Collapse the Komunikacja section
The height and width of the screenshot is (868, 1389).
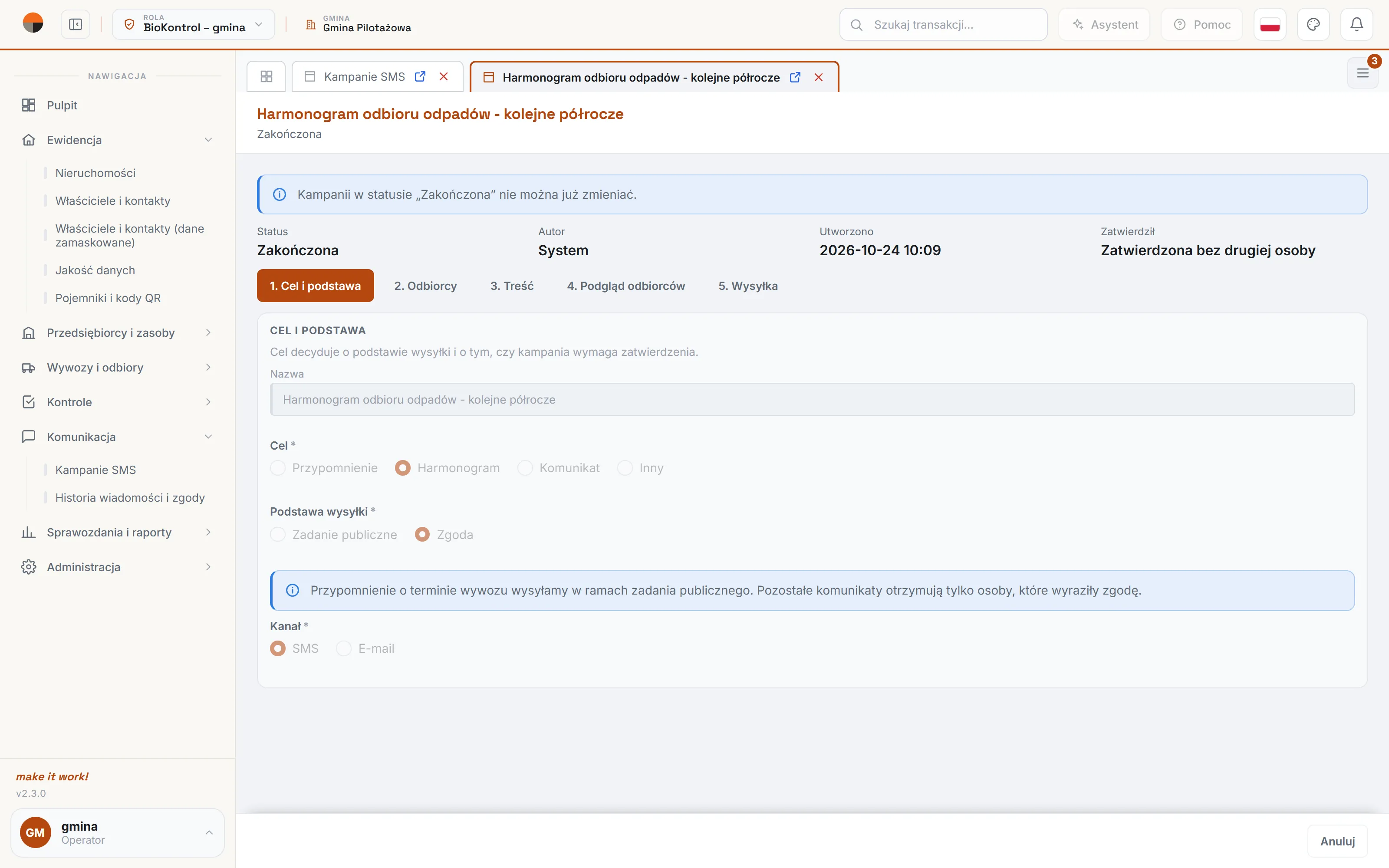point(208,436)
